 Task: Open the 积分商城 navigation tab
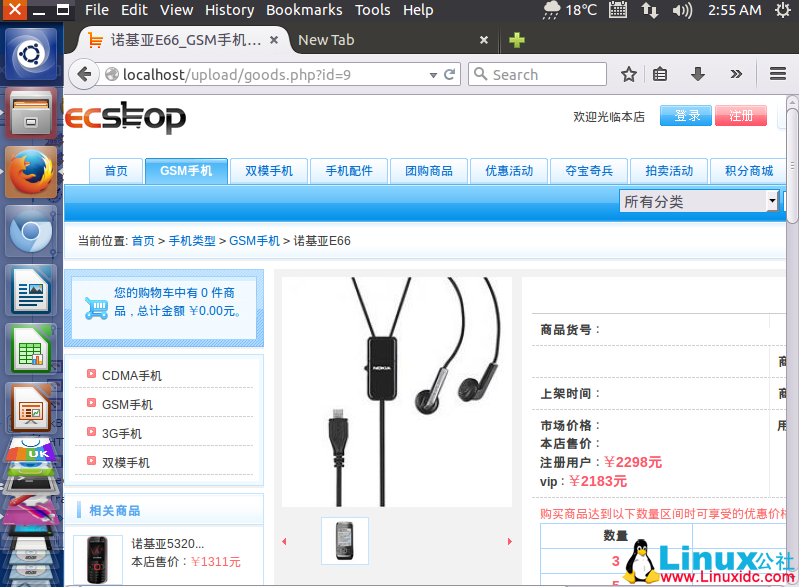pos(749,171)
